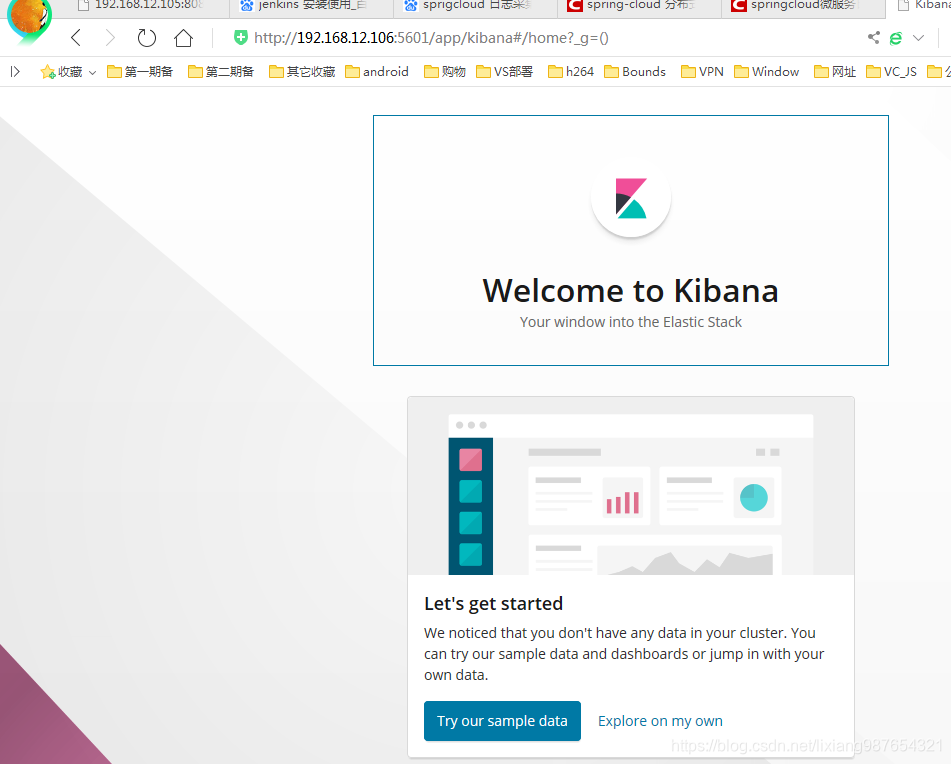Screen dimensions: 951x764
Task: Open the 收藏 favorites star icon
Action: click(x=48, y=72)
